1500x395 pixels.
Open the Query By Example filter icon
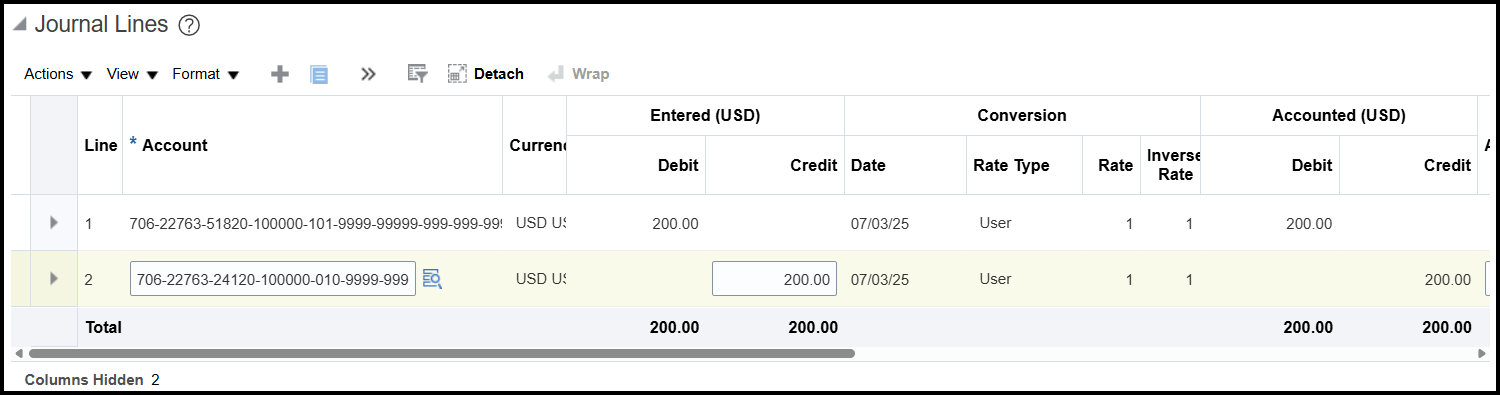pyautogui.click(x=417, y=74)
